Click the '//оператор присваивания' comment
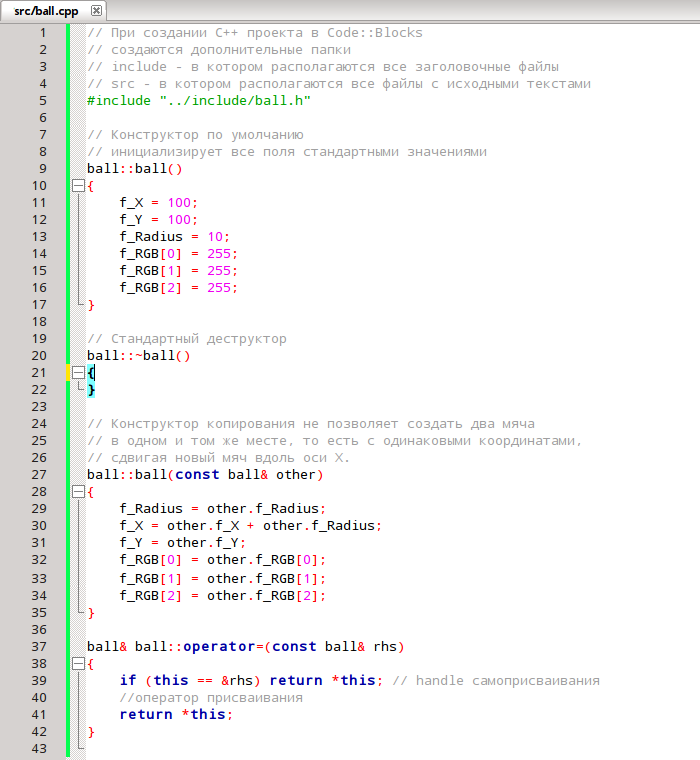The width and height of the screenshot is (700, 760). point(211,698)
